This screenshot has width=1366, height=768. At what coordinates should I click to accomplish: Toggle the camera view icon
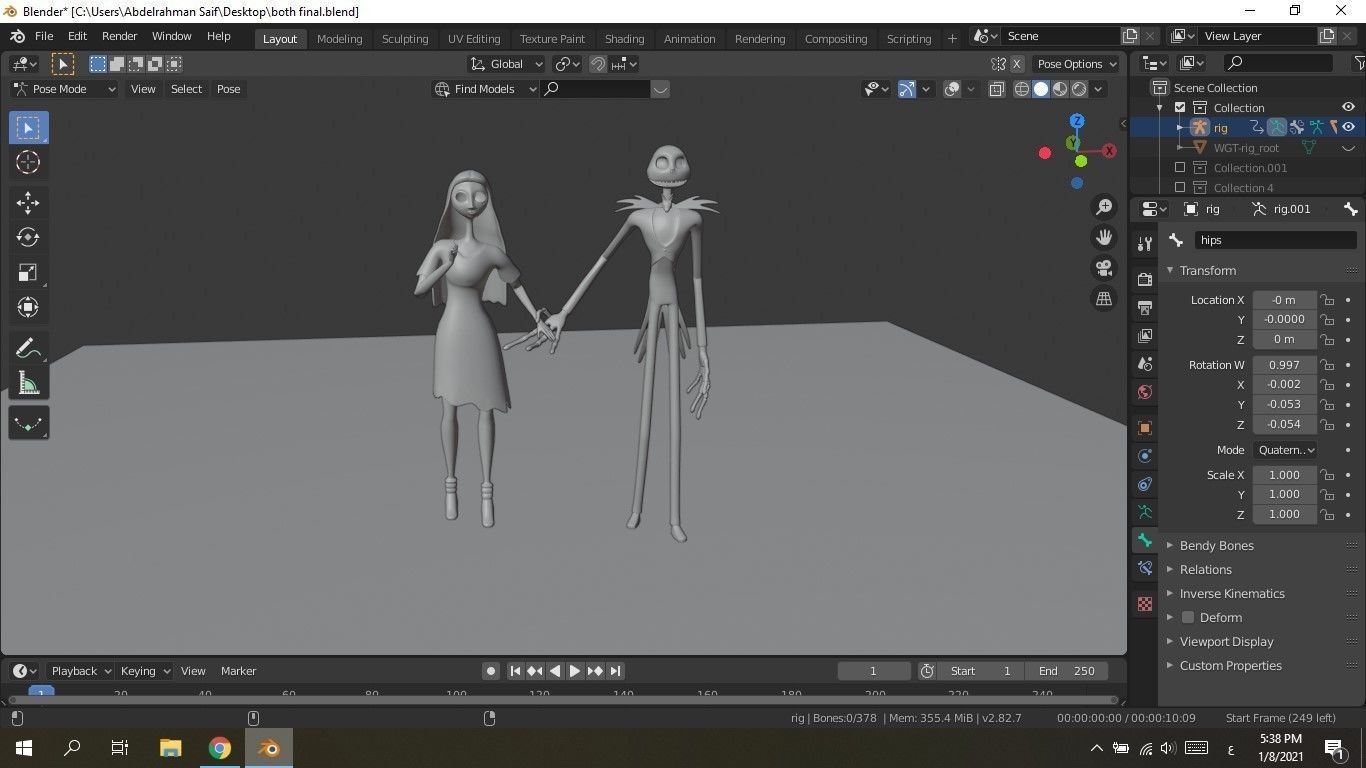point(1104,268)
